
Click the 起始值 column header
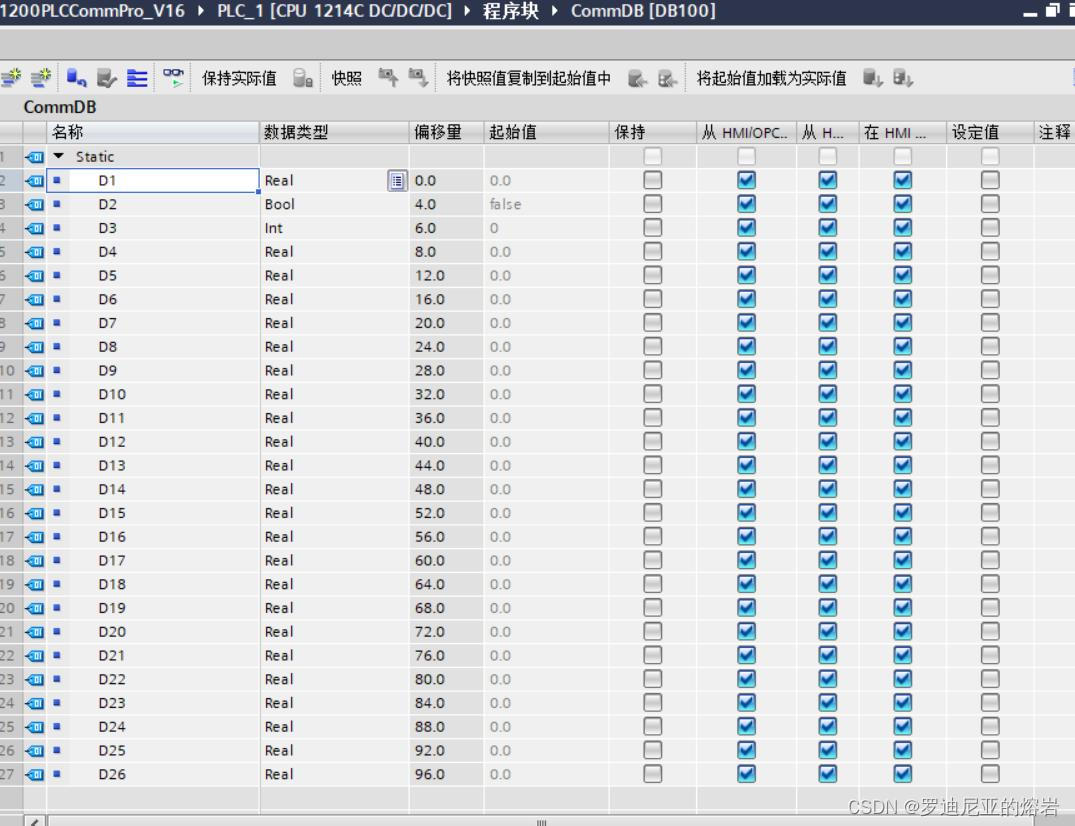tap(546, 132)
